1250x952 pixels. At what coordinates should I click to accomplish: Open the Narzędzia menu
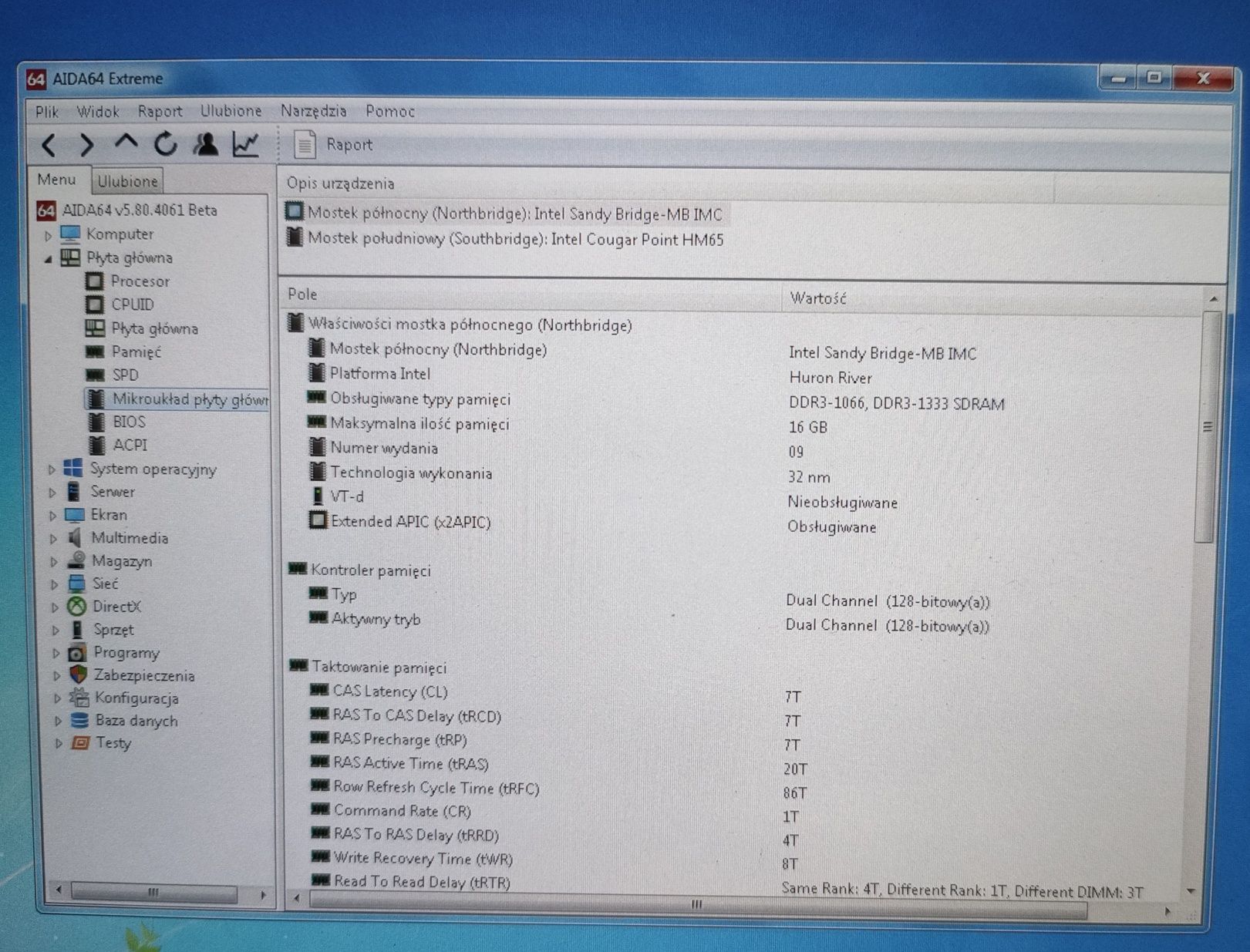(313, 111)
